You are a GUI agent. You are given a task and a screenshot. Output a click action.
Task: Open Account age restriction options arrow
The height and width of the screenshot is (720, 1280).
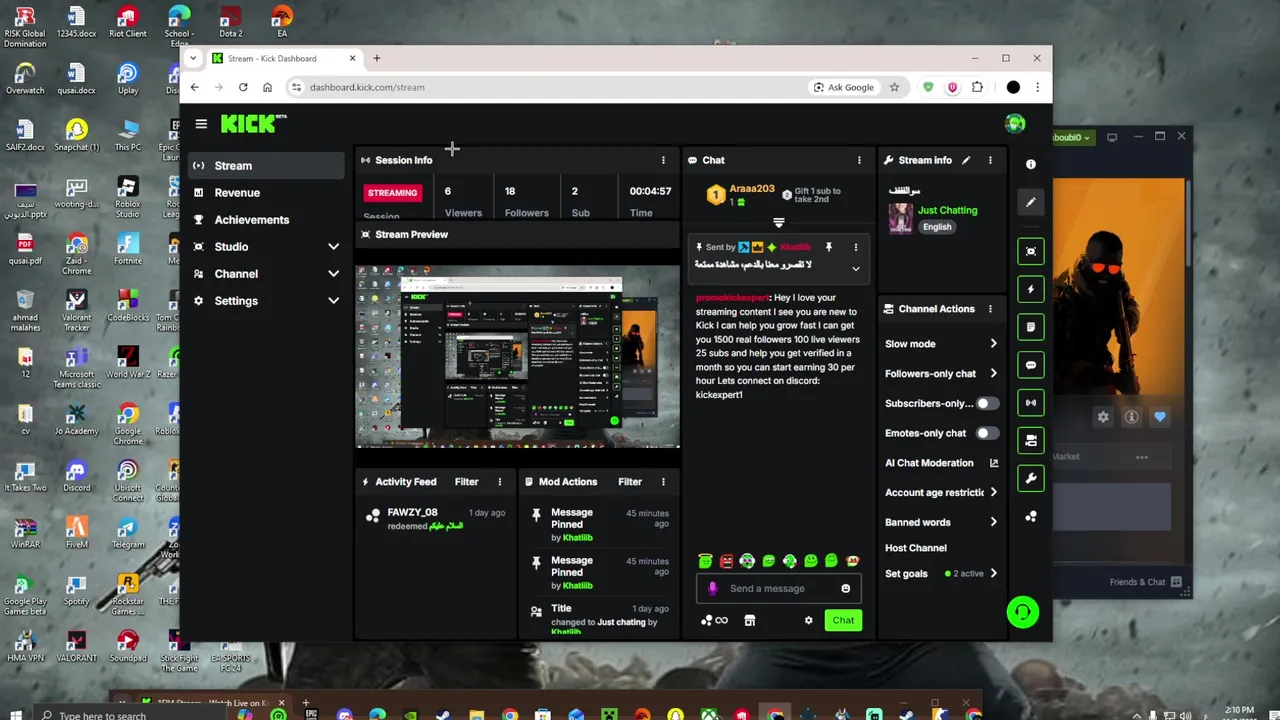[x=993, y=493]
